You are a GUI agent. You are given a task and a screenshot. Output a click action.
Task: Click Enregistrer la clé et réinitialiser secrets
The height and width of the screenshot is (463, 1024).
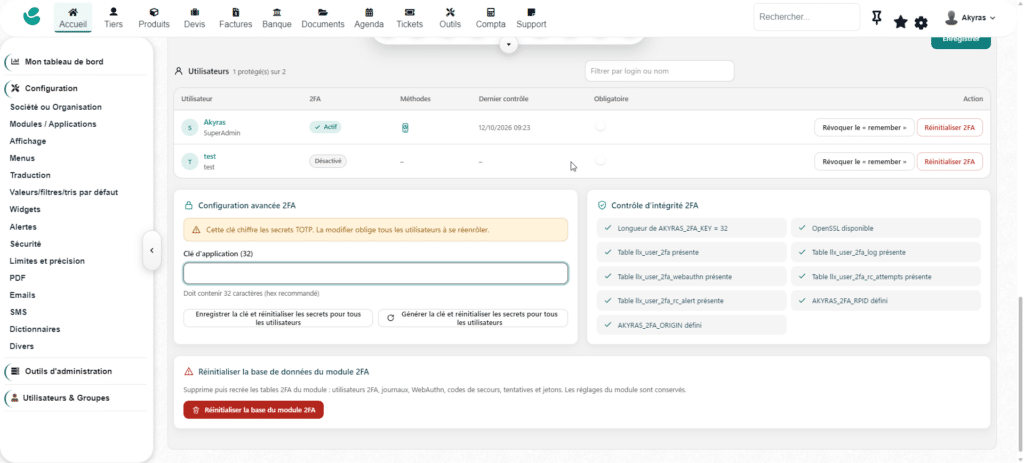point(278,318)
